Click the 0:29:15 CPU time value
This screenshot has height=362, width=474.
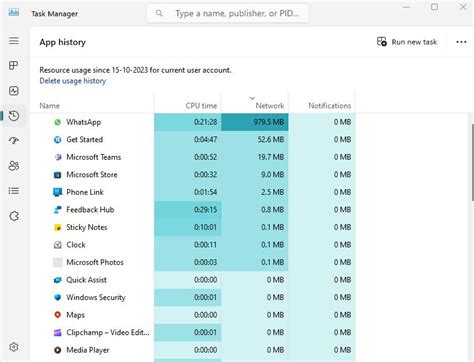pos(205,210)
